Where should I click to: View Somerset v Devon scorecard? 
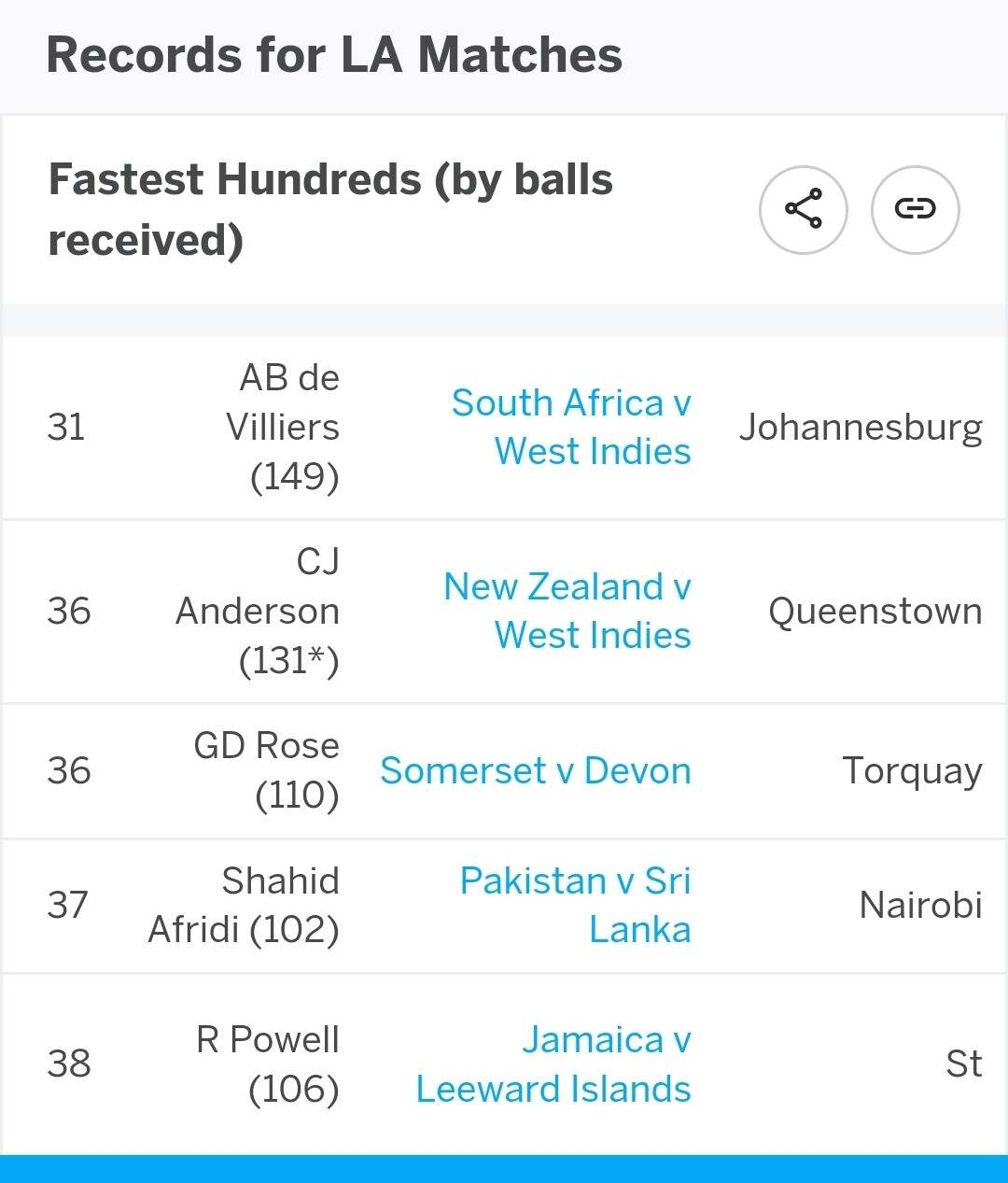pyautogui.click(x=536, y=770)
